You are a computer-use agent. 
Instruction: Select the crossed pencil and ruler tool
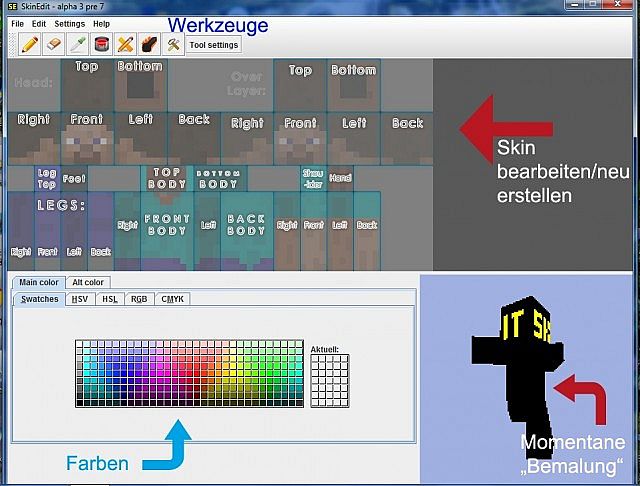126,44
